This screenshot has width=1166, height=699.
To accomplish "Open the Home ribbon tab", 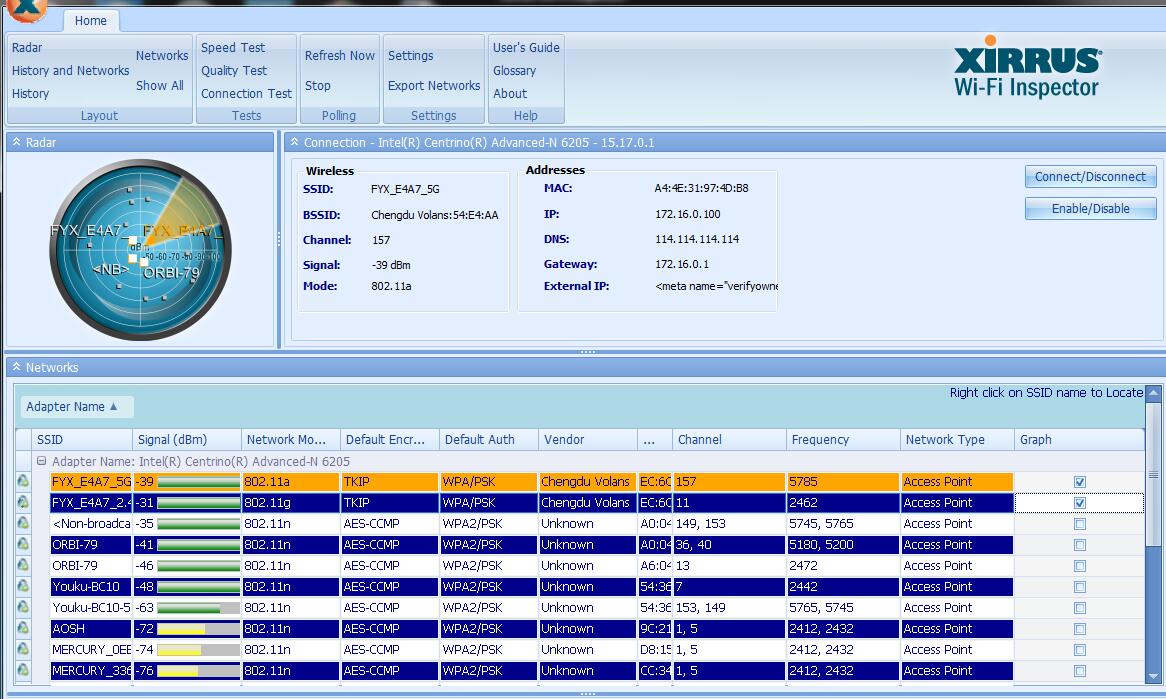I will [90, 20].
